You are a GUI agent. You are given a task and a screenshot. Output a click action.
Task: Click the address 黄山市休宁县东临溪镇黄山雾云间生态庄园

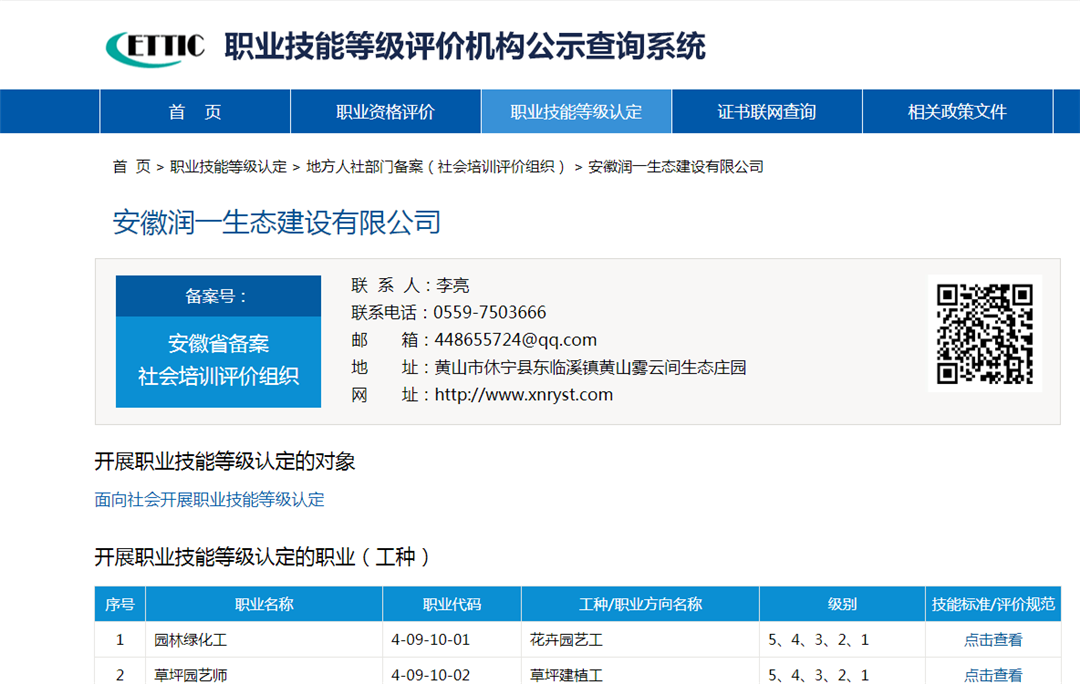[590, 367]
